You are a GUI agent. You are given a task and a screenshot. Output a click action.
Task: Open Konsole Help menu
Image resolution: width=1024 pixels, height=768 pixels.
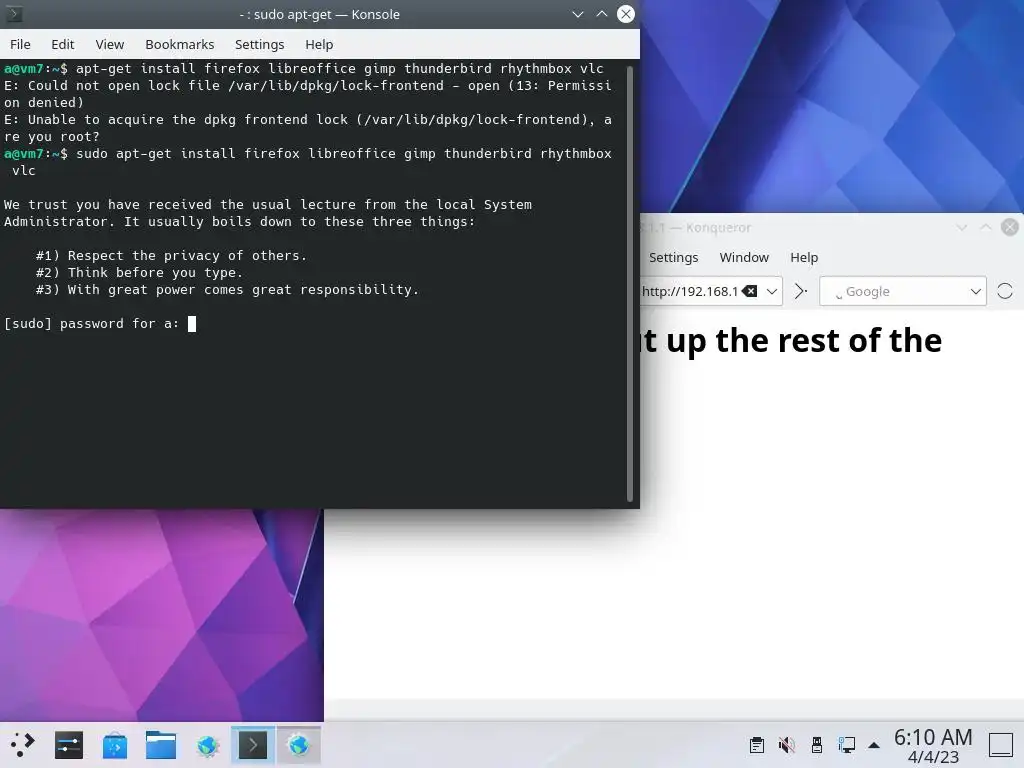tap(319, 44)
